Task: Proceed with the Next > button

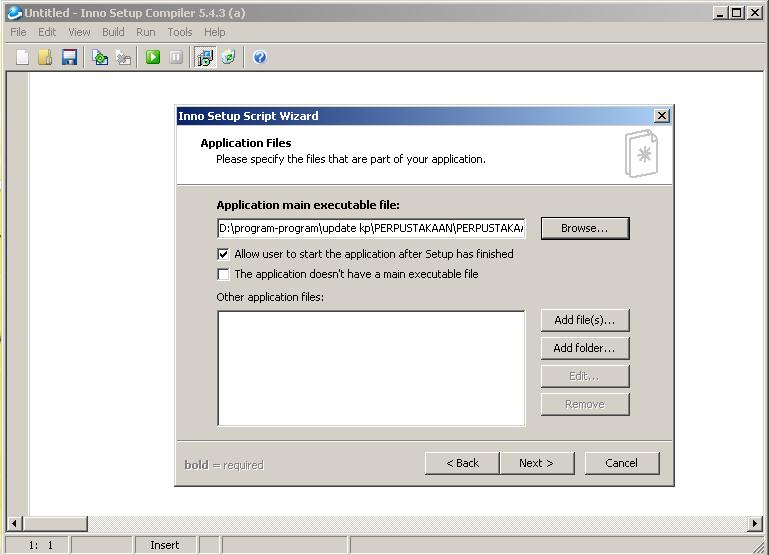Action: pos(537,463)
